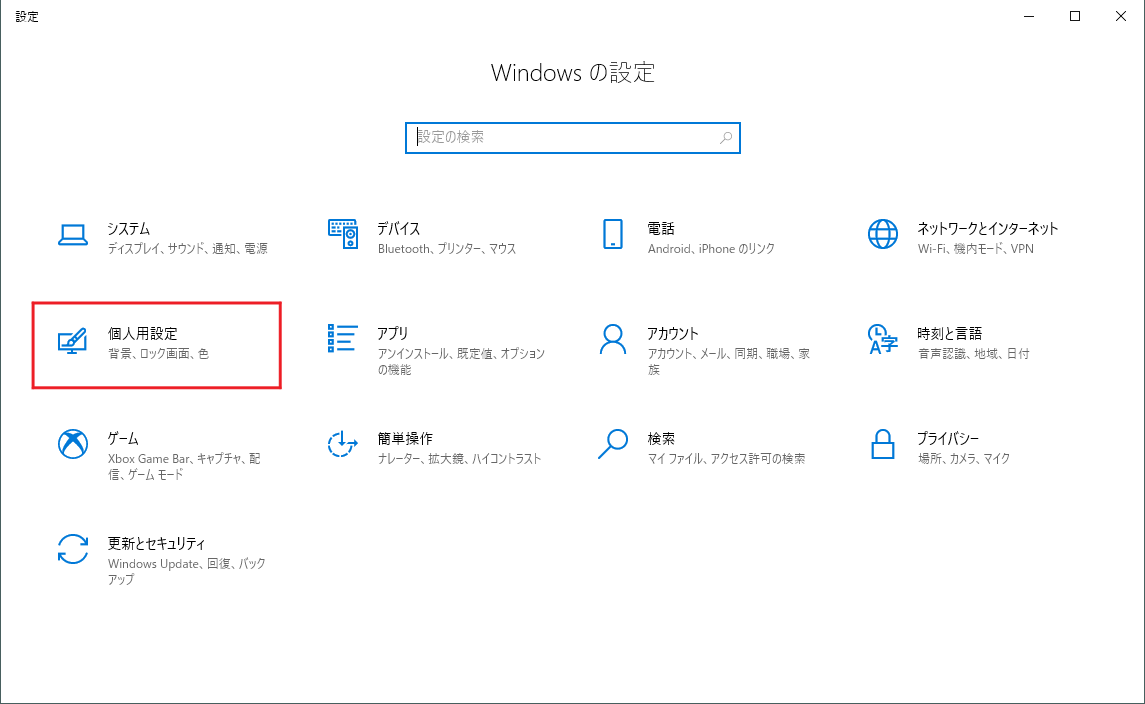Click the ネットワークとインターネット globe icon
Screen dimensions: 1145x704
[883, 234]
